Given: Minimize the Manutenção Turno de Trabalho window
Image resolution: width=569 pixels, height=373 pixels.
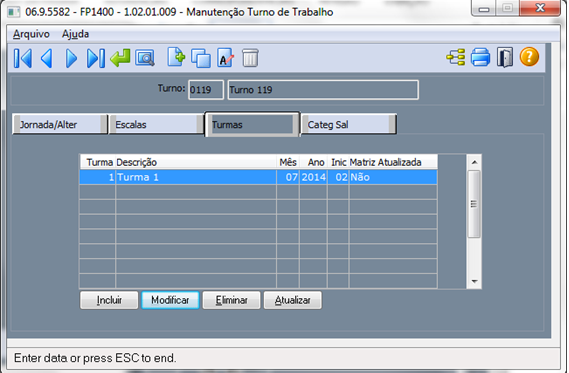Looking at the screenshot, I should pyautogui.click(x=484, y=9).
